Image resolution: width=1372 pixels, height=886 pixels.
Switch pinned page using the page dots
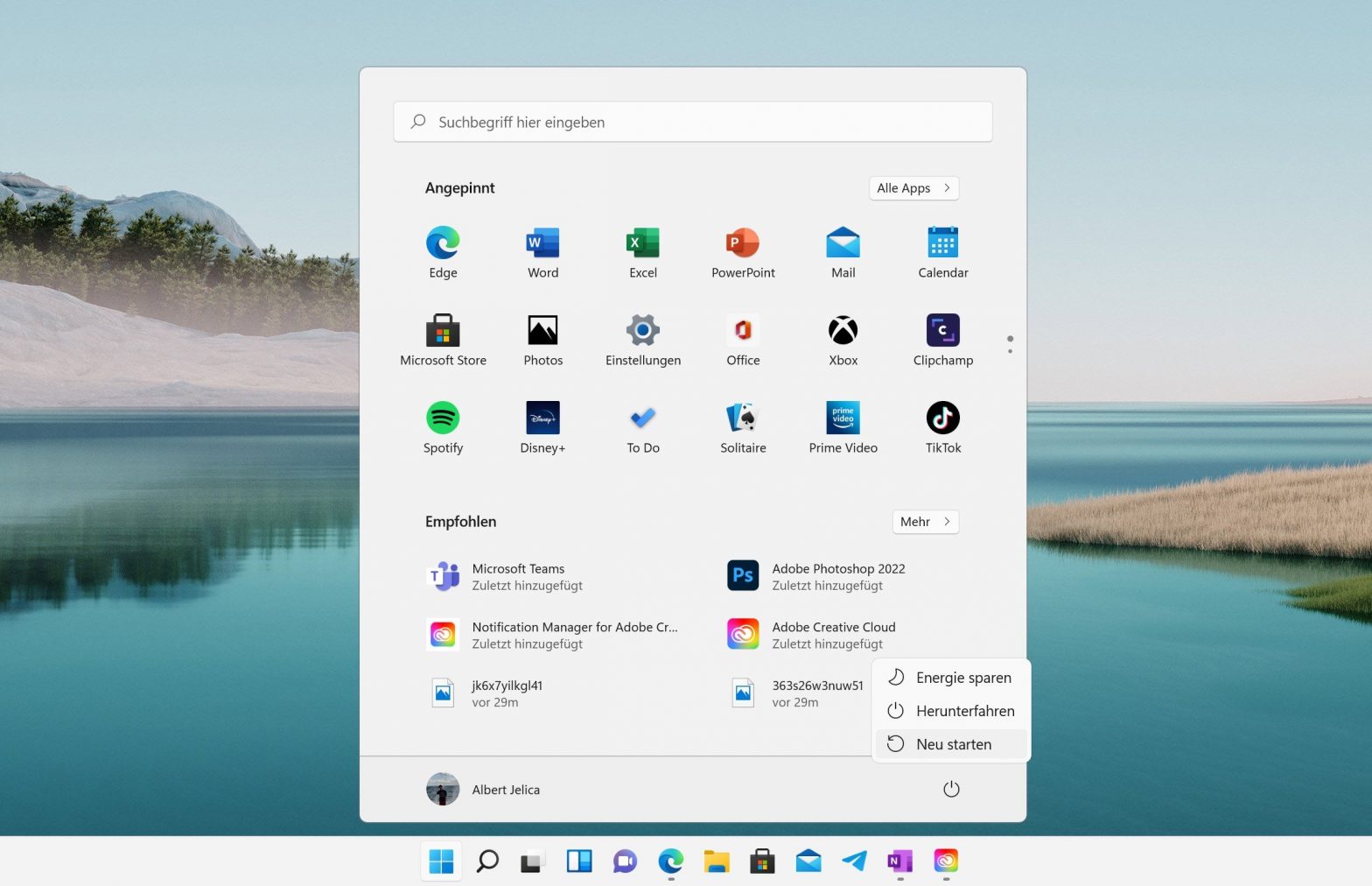pyautogui.click(x=1010, y=344)
